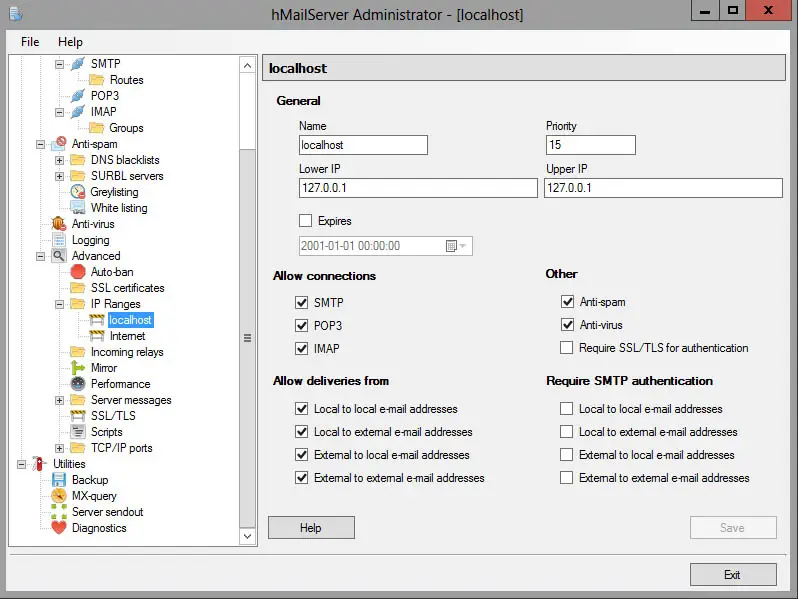Click the MX-query compass icon

click(59, 496)
